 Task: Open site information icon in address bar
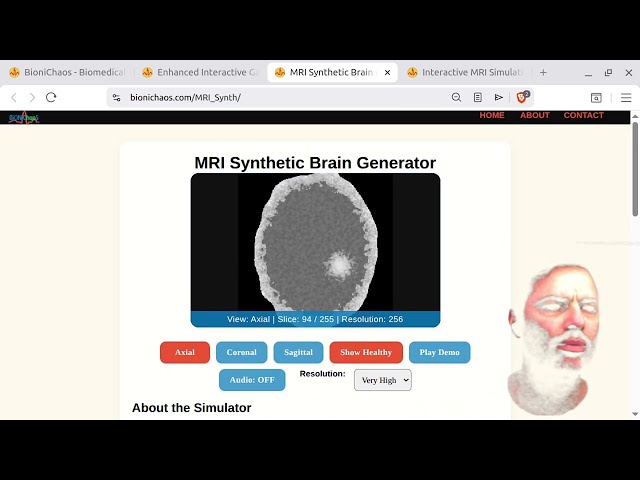pyautogui.click(x=117, y=98)
